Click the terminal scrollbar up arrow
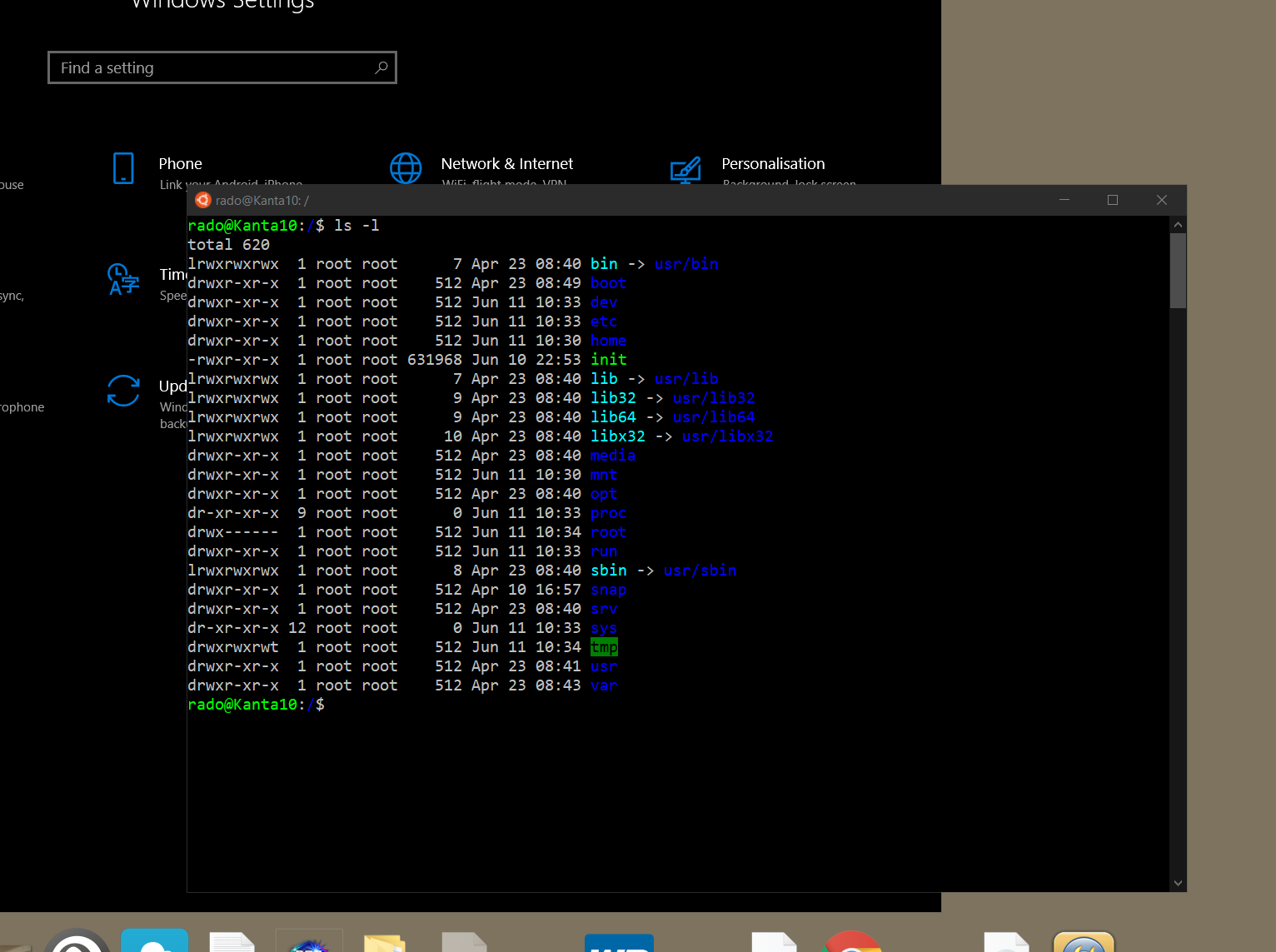 coord(1178,225)
